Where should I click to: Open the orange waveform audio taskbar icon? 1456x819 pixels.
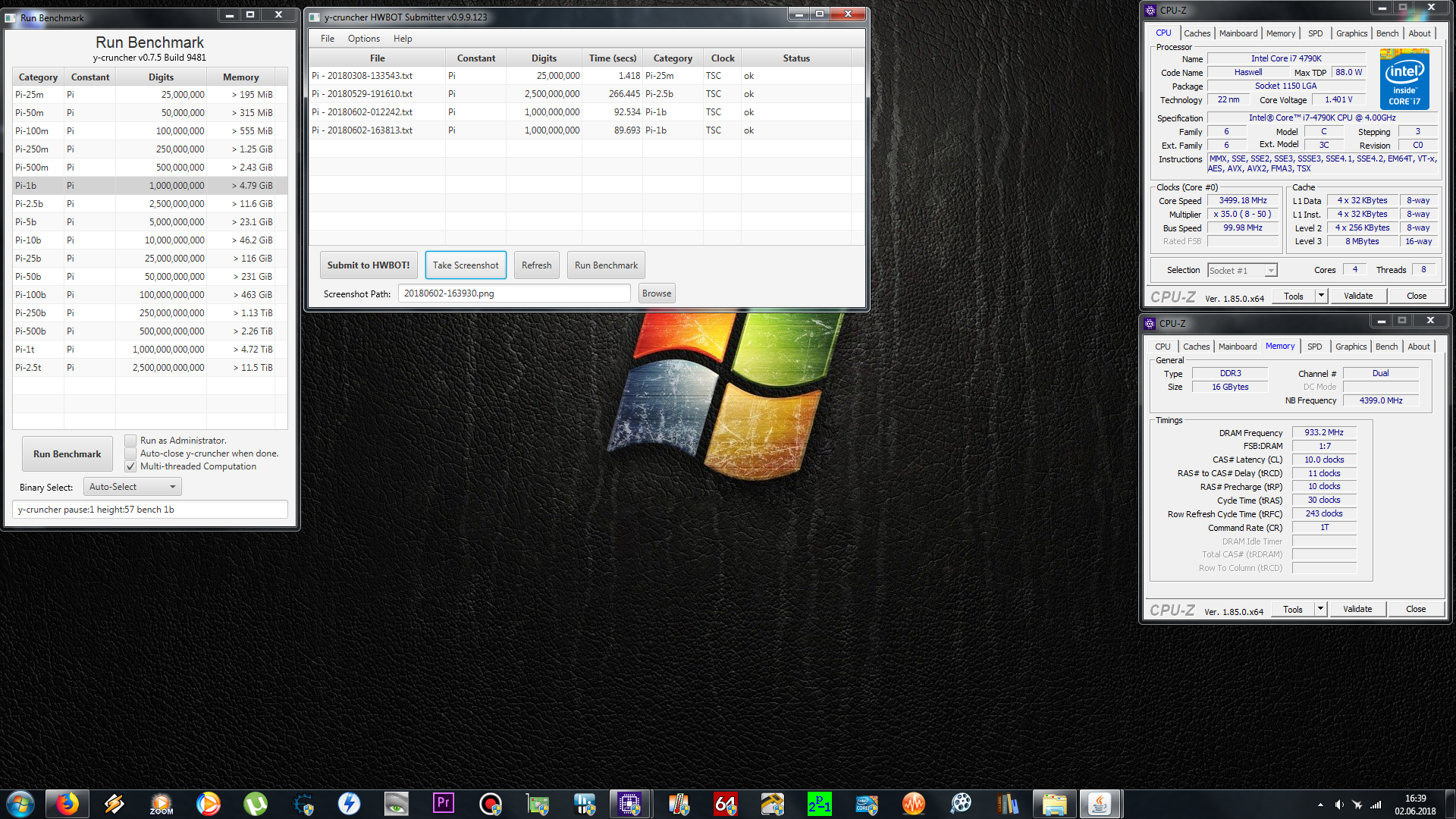click(914, 804)
